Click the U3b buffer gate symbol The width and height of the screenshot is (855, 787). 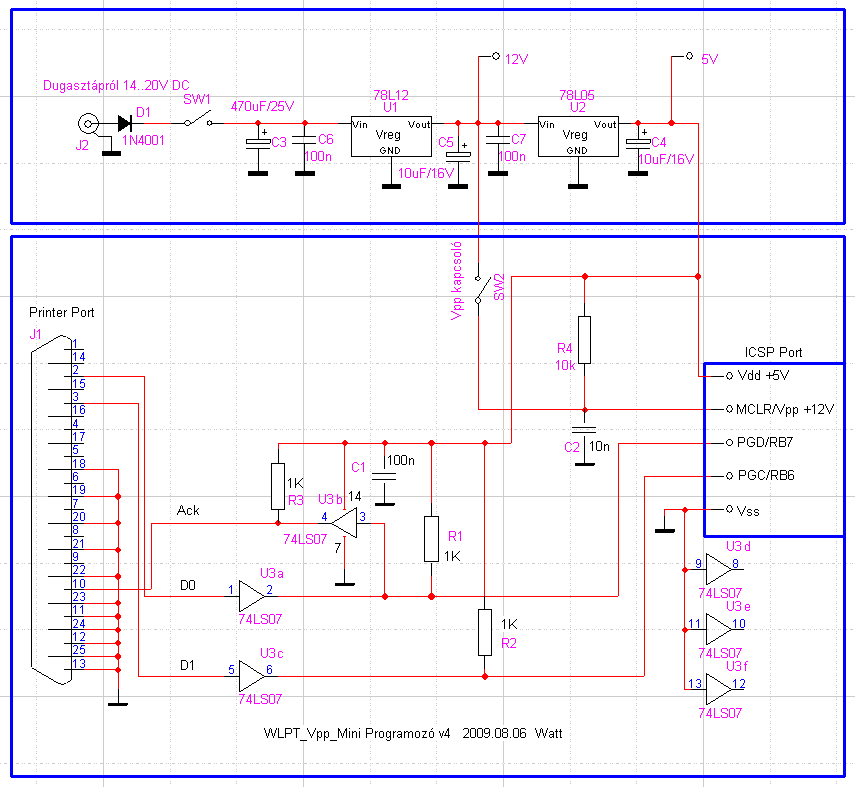[345, 524]
